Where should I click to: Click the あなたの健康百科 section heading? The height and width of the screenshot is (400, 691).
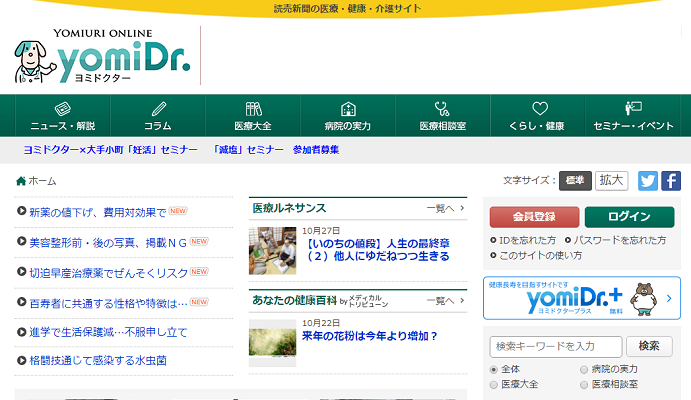pos(295,300)
